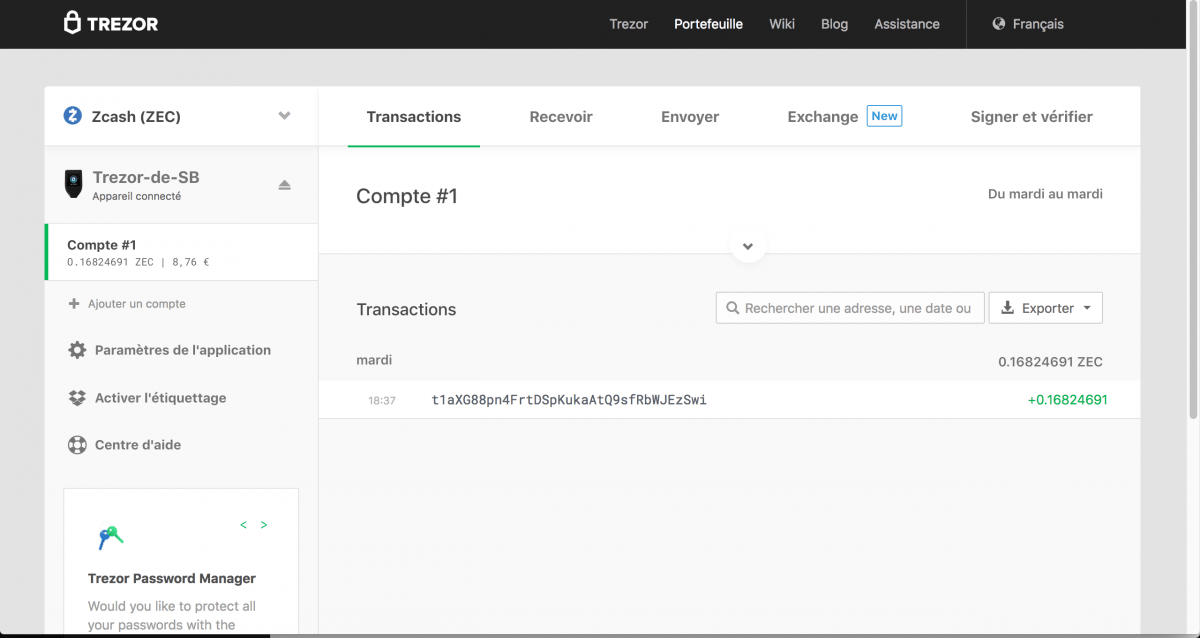The height and width of the screenshot is (638, 1200).
Task: Open the Zcash currency dropdown
Action: 284,116
